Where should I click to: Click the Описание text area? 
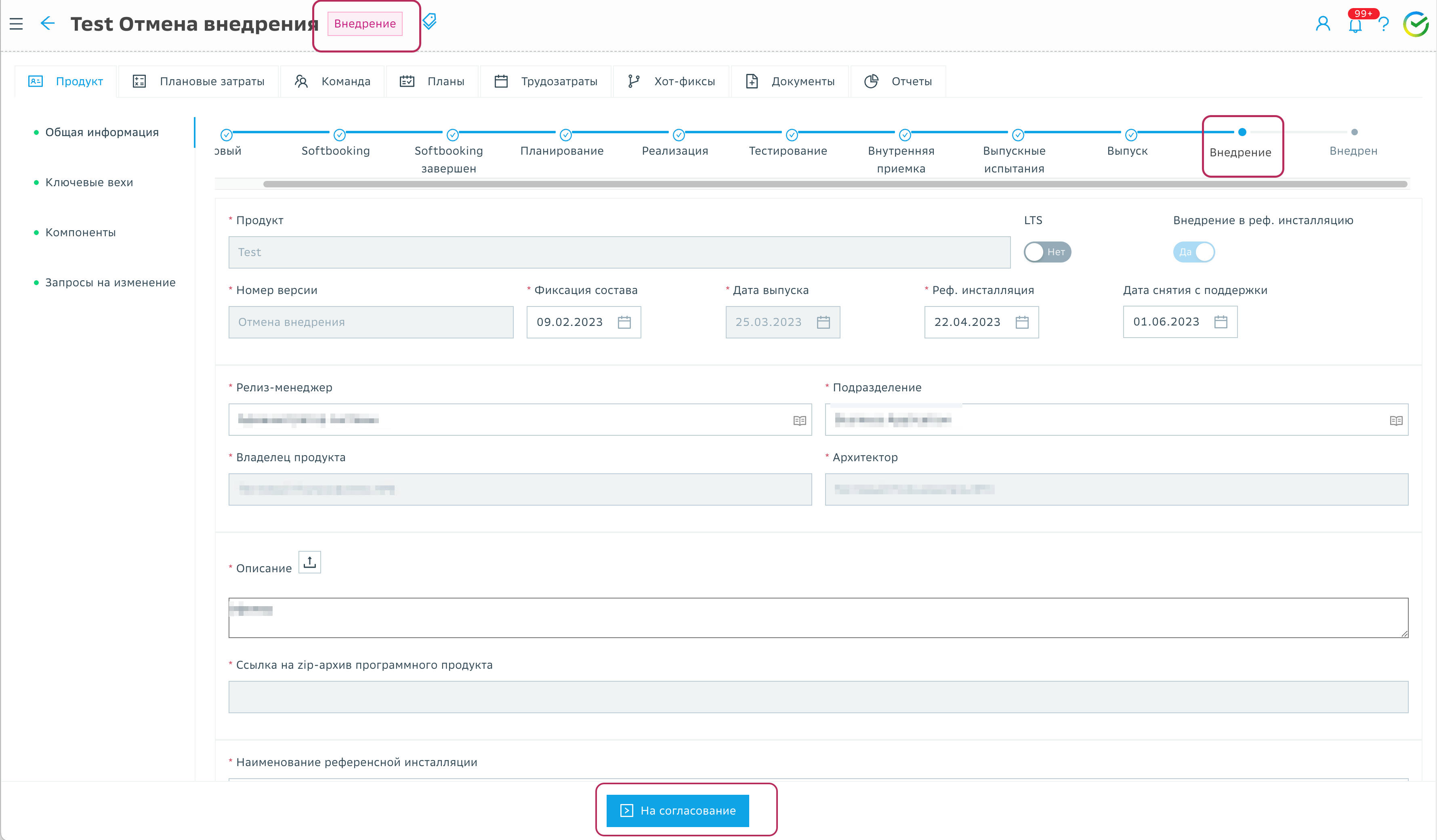(x=818, y=617)
